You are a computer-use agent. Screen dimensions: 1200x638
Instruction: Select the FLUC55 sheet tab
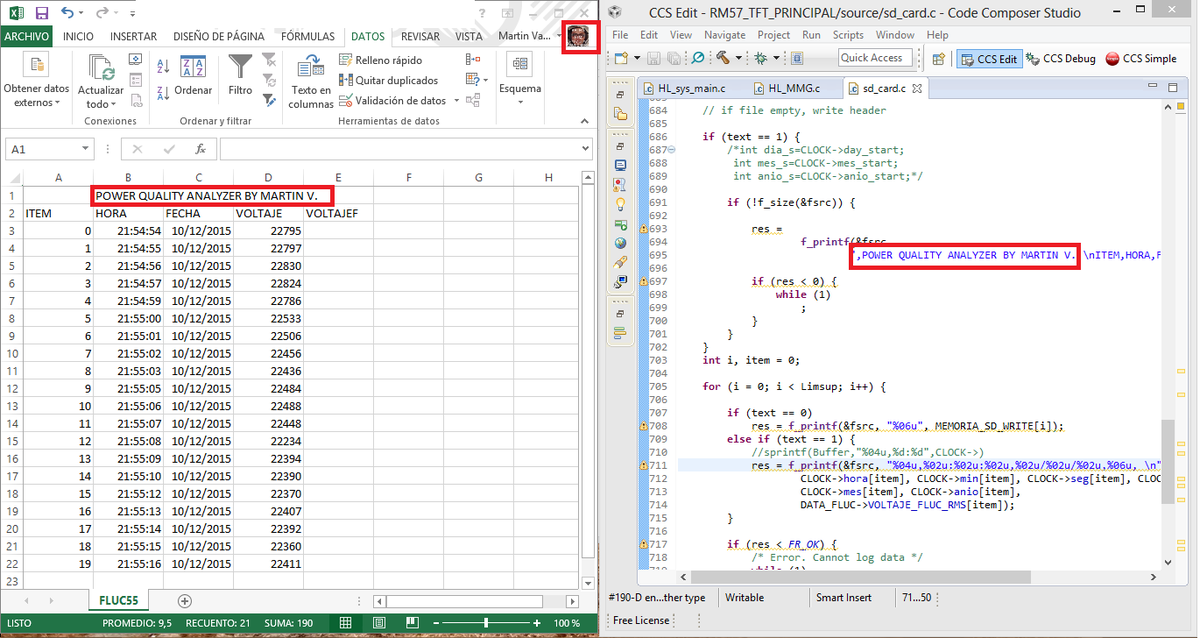coord(118,600)
